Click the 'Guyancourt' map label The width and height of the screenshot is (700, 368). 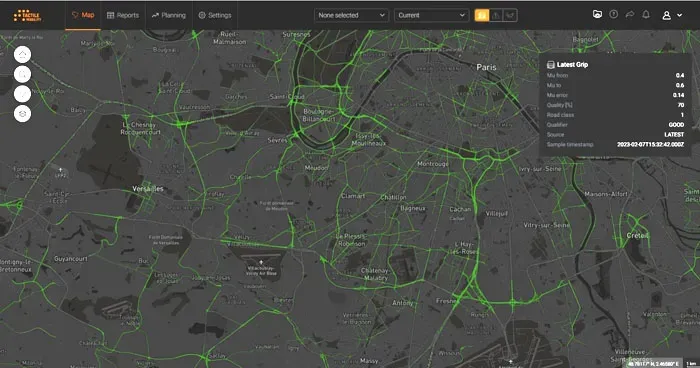click(71, 259)
